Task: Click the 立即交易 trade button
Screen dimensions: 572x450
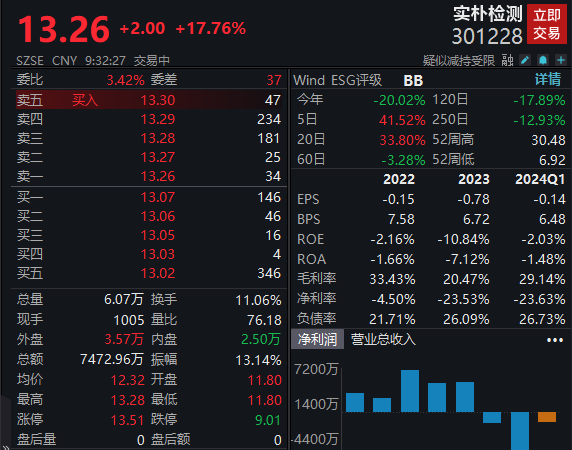Action: point(547,24)
